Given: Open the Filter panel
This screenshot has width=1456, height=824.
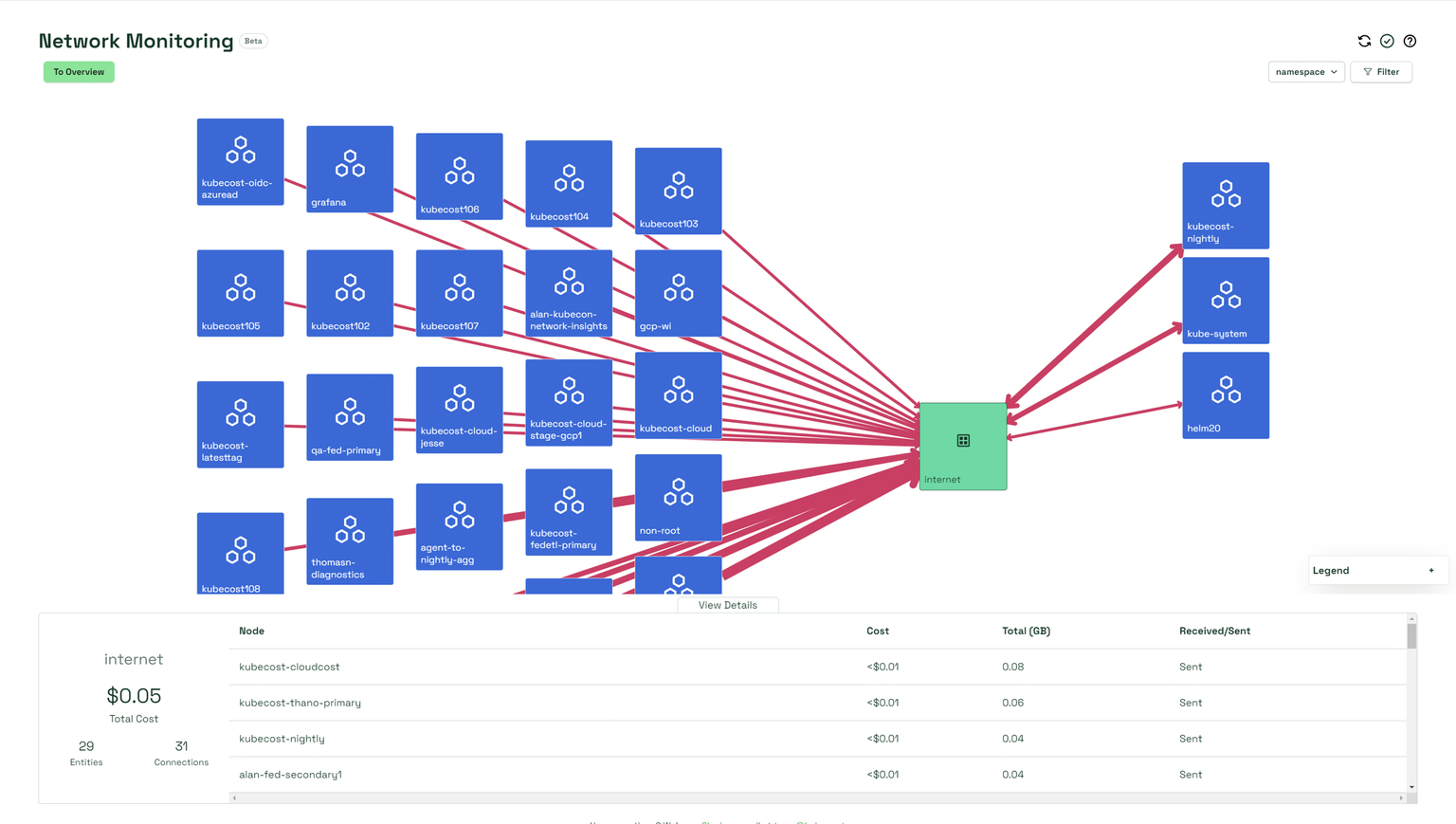Looking at the screenshot, I should (x=1380, y=71).
